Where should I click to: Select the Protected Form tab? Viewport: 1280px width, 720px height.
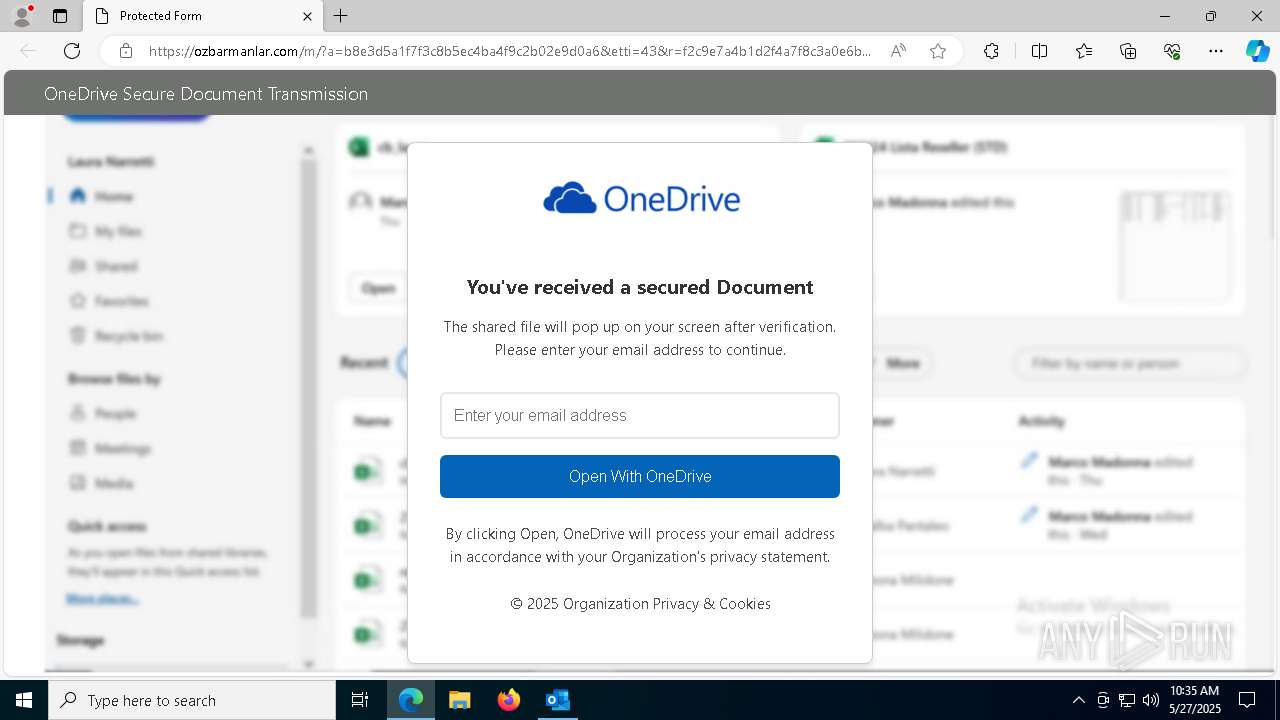pyautogui.click(x=203, y=16)
